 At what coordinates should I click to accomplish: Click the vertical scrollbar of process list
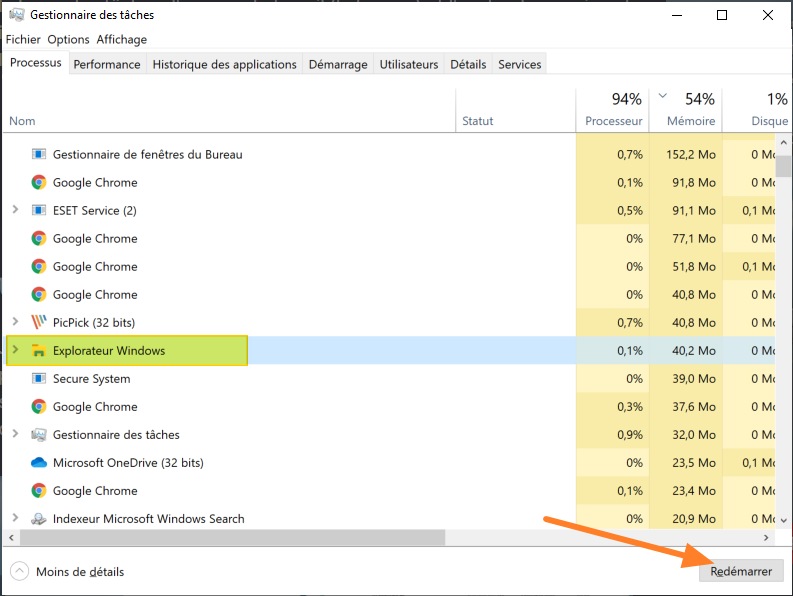pyautogui.click(x=784, y=165)
